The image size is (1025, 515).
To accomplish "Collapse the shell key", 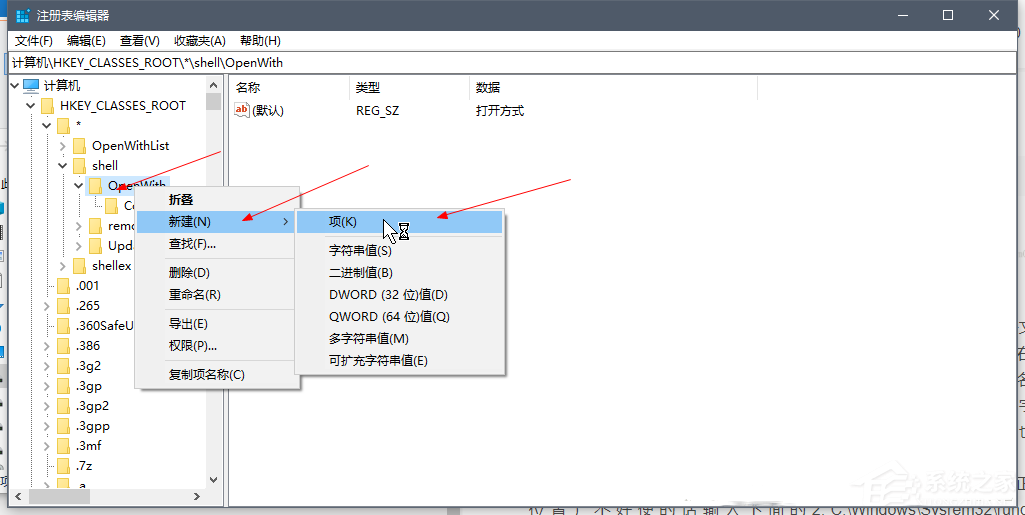I will [63, 165].
